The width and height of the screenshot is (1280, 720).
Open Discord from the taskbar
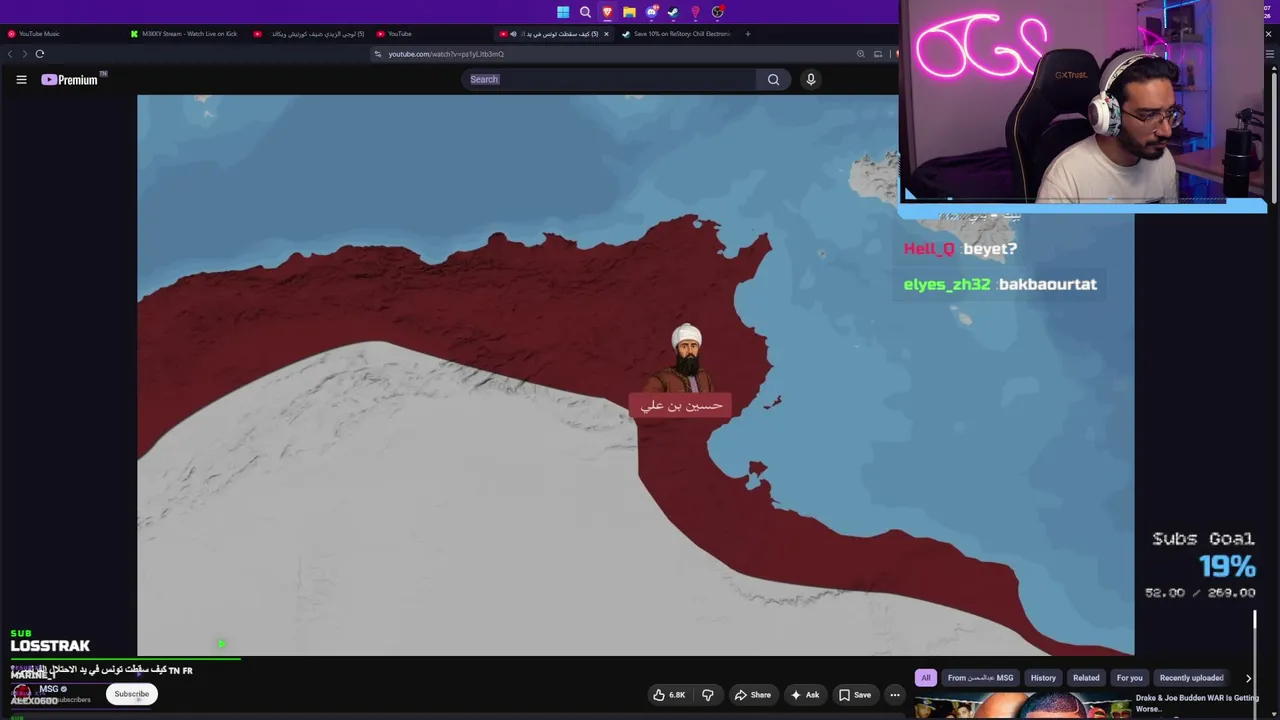[651, 12]
